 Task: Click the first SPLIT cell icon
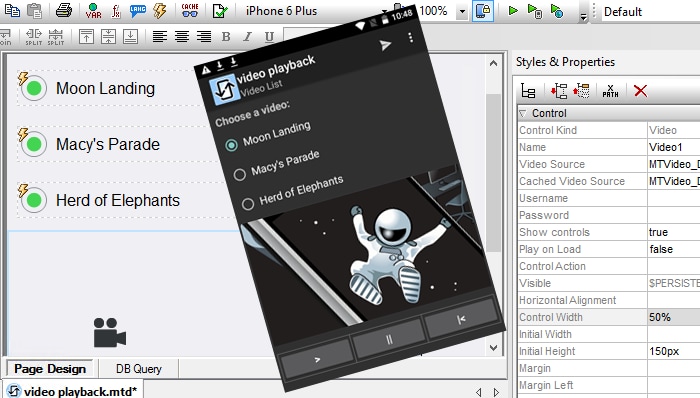tap(33, 37)
